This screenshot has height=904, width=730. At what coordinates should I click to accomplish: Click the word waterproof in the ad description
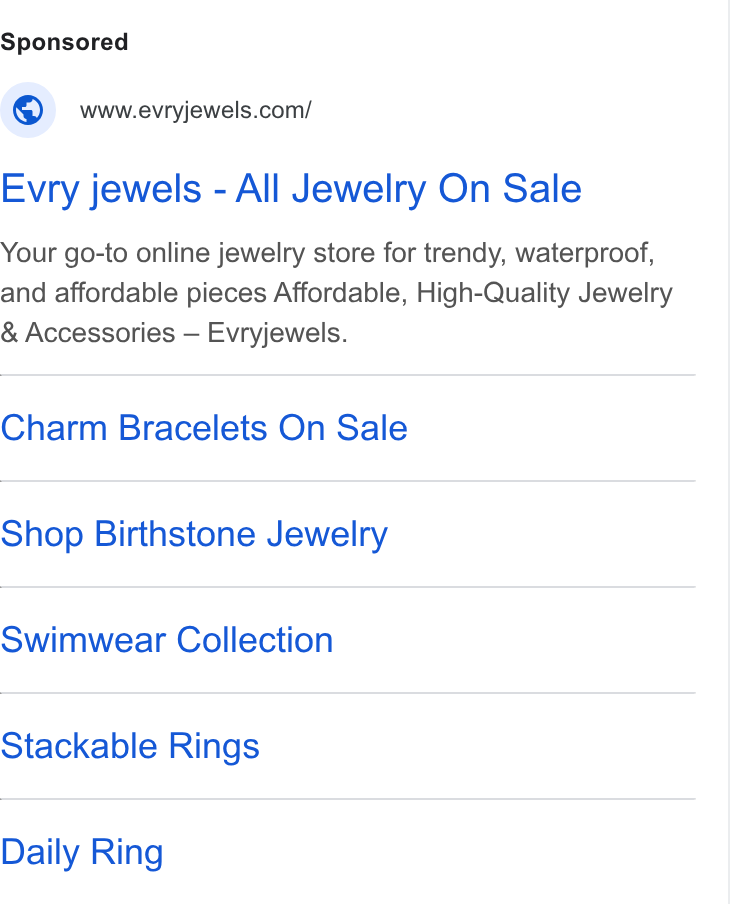(585, 253)
